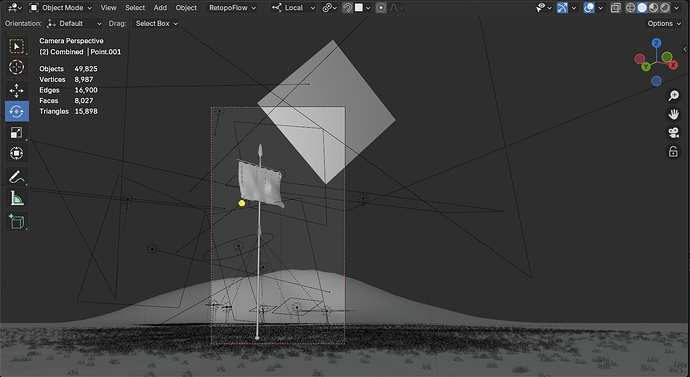This screenshot has height=377, width=690.
Task: Click the negative X axis gizmo circle
Action: pyautogui.click(x=639, y=59)
